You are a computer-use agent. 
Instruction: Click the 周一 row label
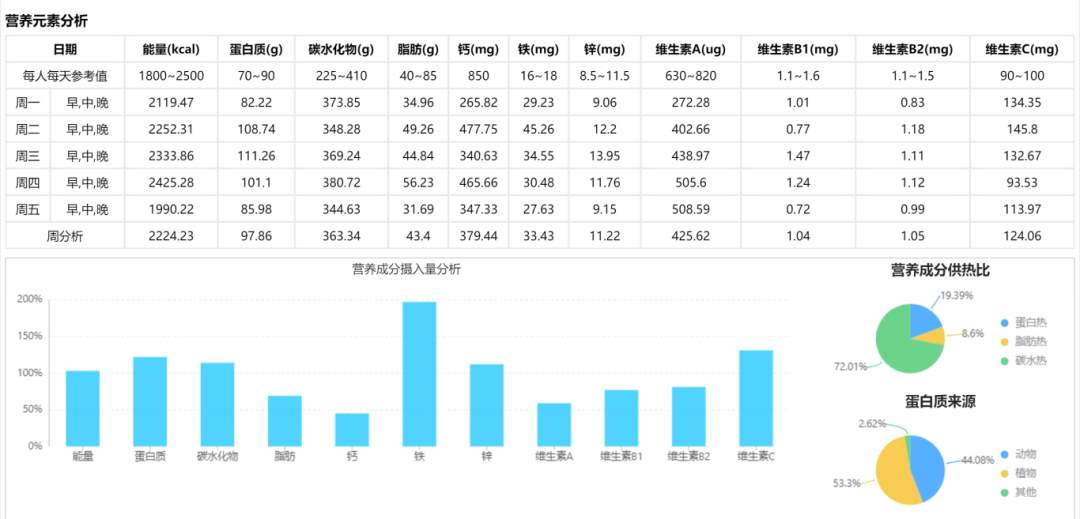point(28,103)
